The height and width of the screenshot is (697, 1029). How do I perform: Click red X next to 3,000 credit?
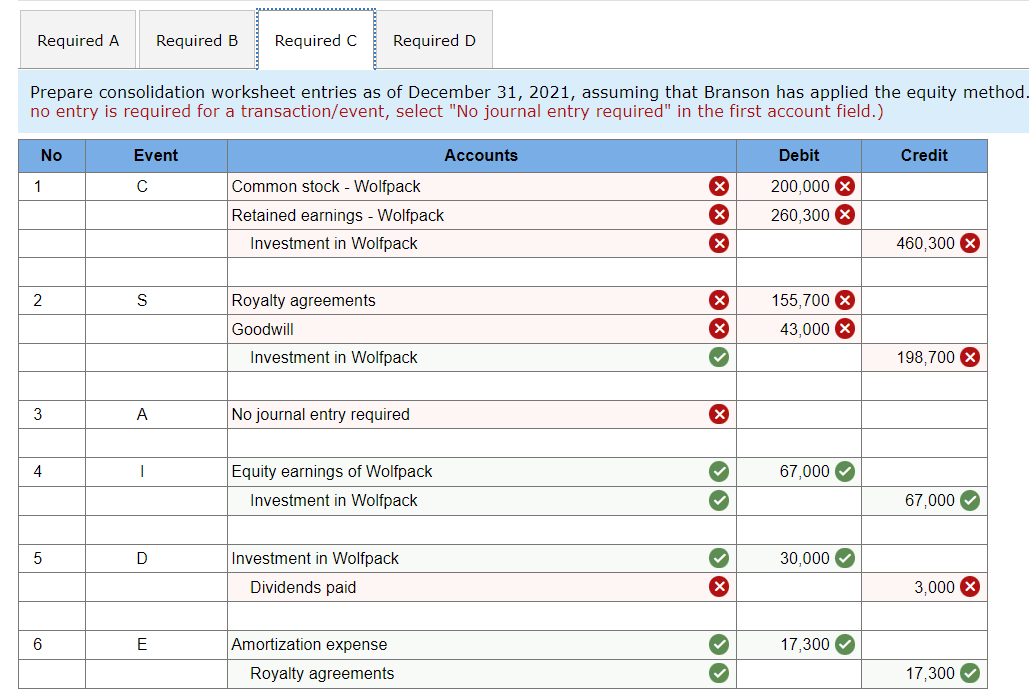970,587
